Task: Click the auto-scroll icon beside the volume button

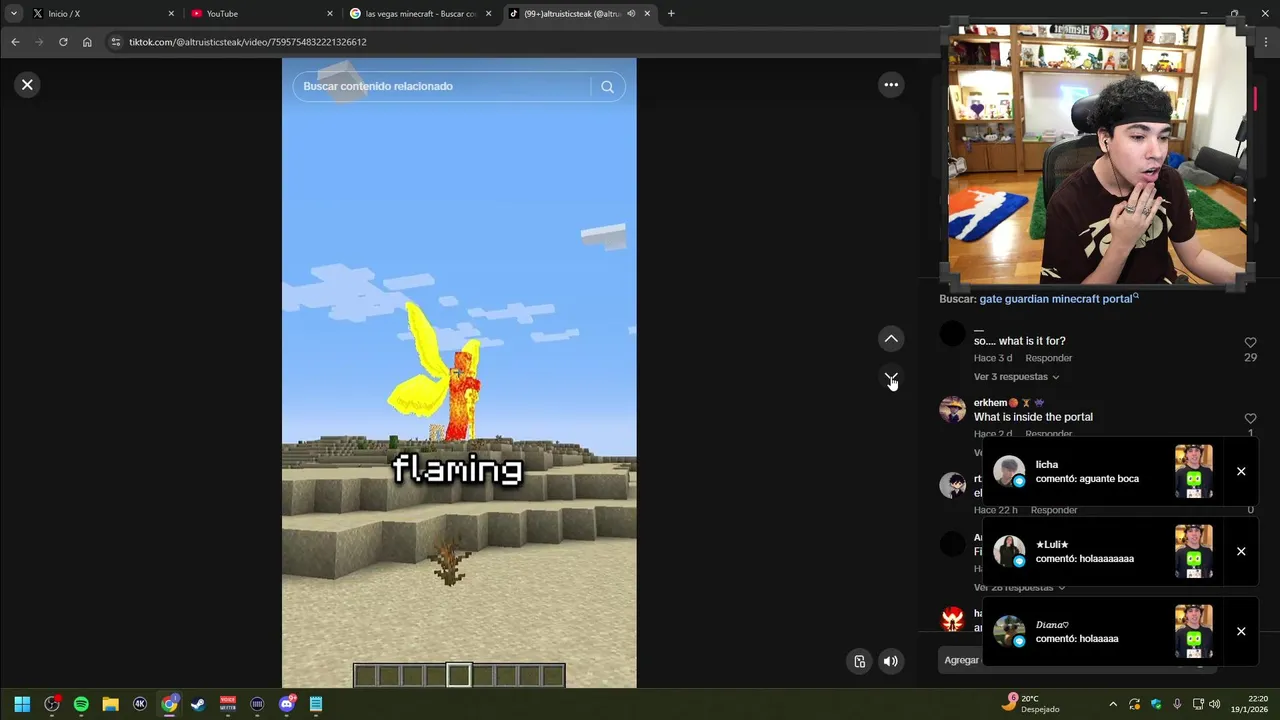Action: click(x=859, y=661)
